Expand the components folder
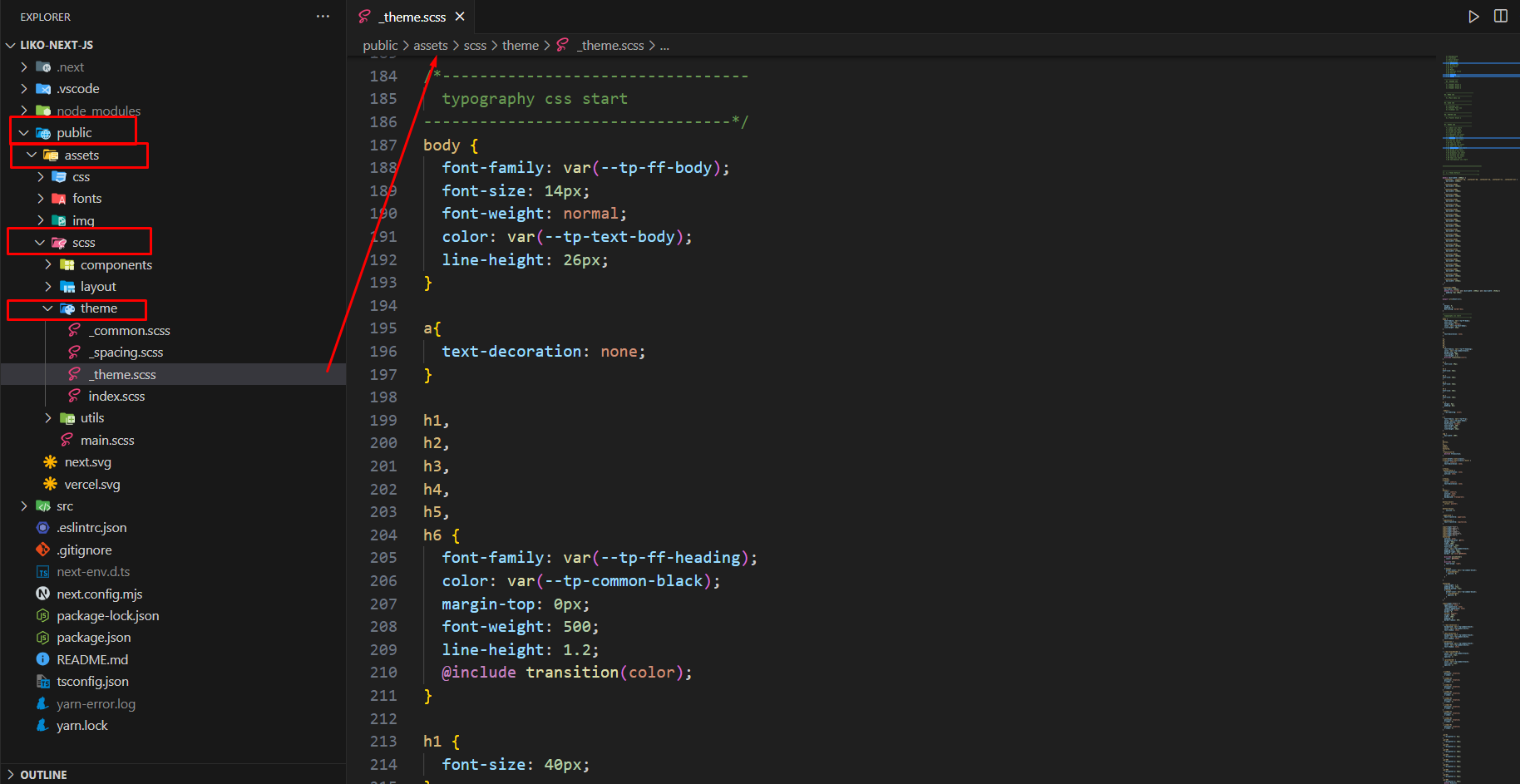 pos(116,264)
